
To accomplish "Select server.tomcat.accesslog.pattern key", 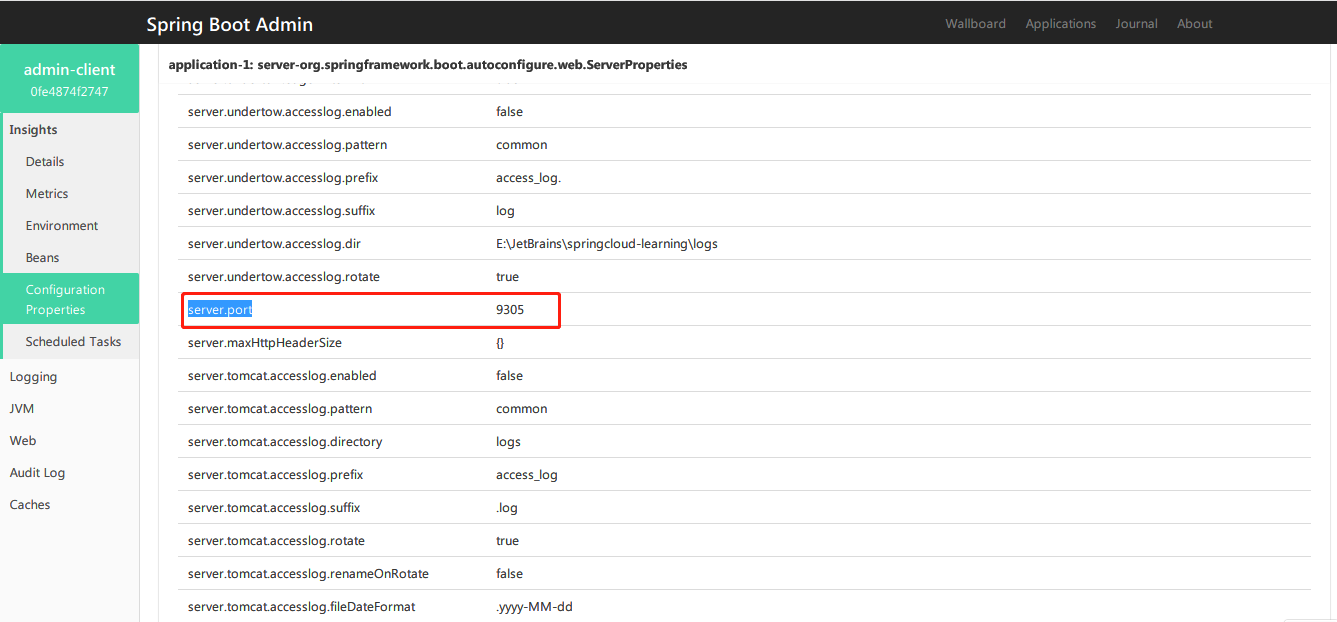I will [280, 409].
